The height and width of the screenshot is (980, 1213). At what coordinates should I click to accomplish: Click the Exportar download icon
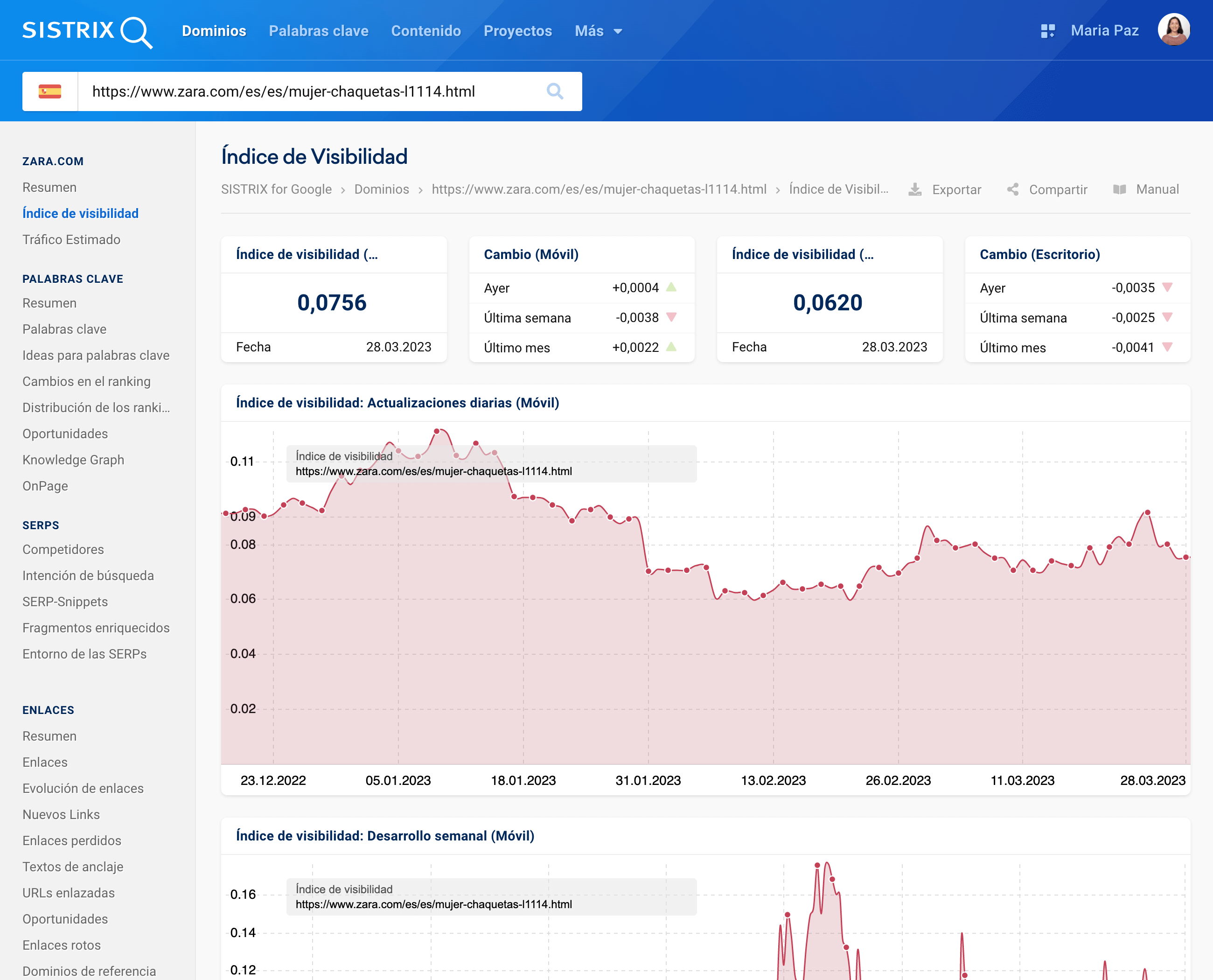[915, 189]
